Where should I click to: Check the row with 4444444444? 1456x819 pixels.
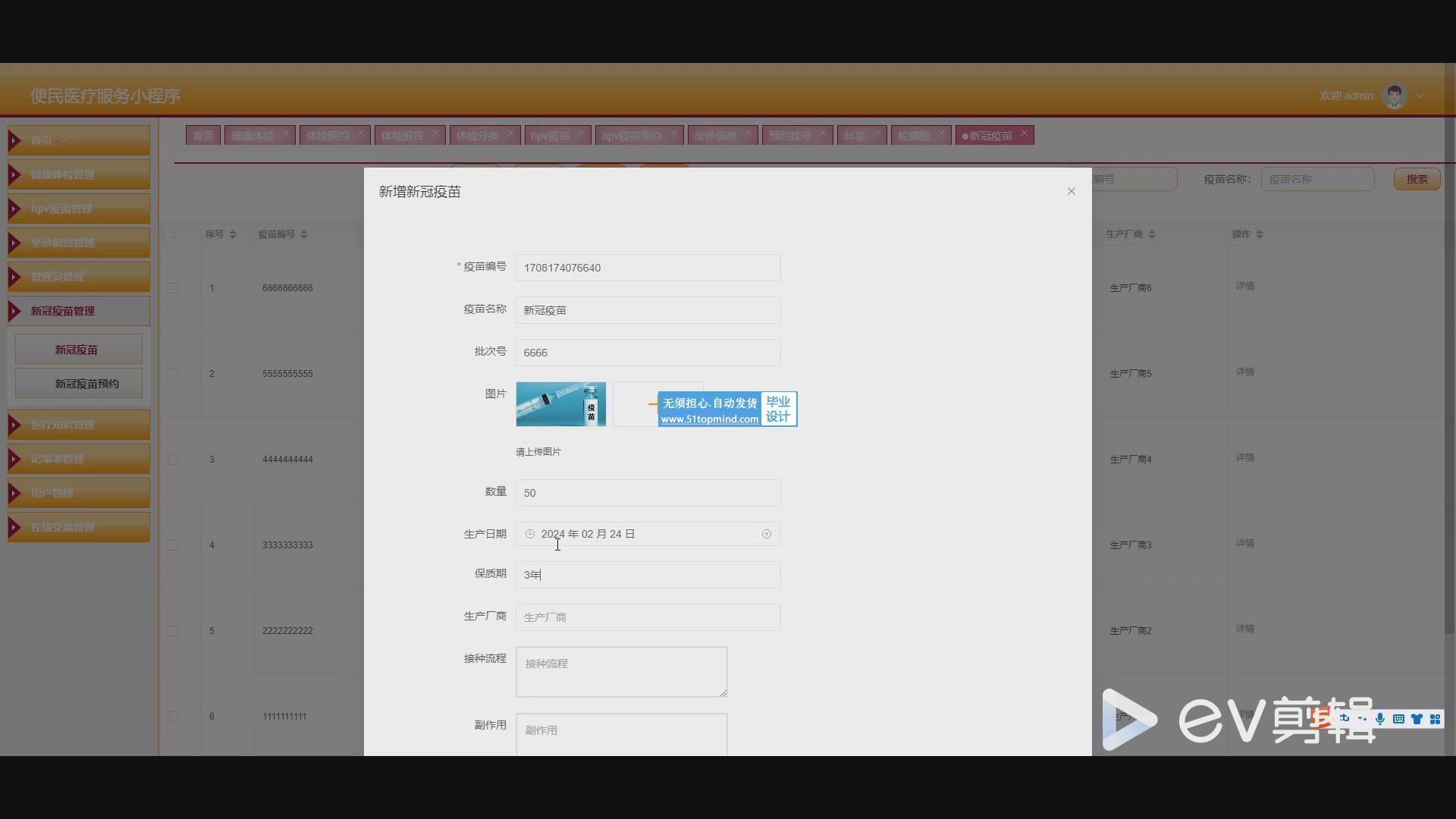point(173,460)
